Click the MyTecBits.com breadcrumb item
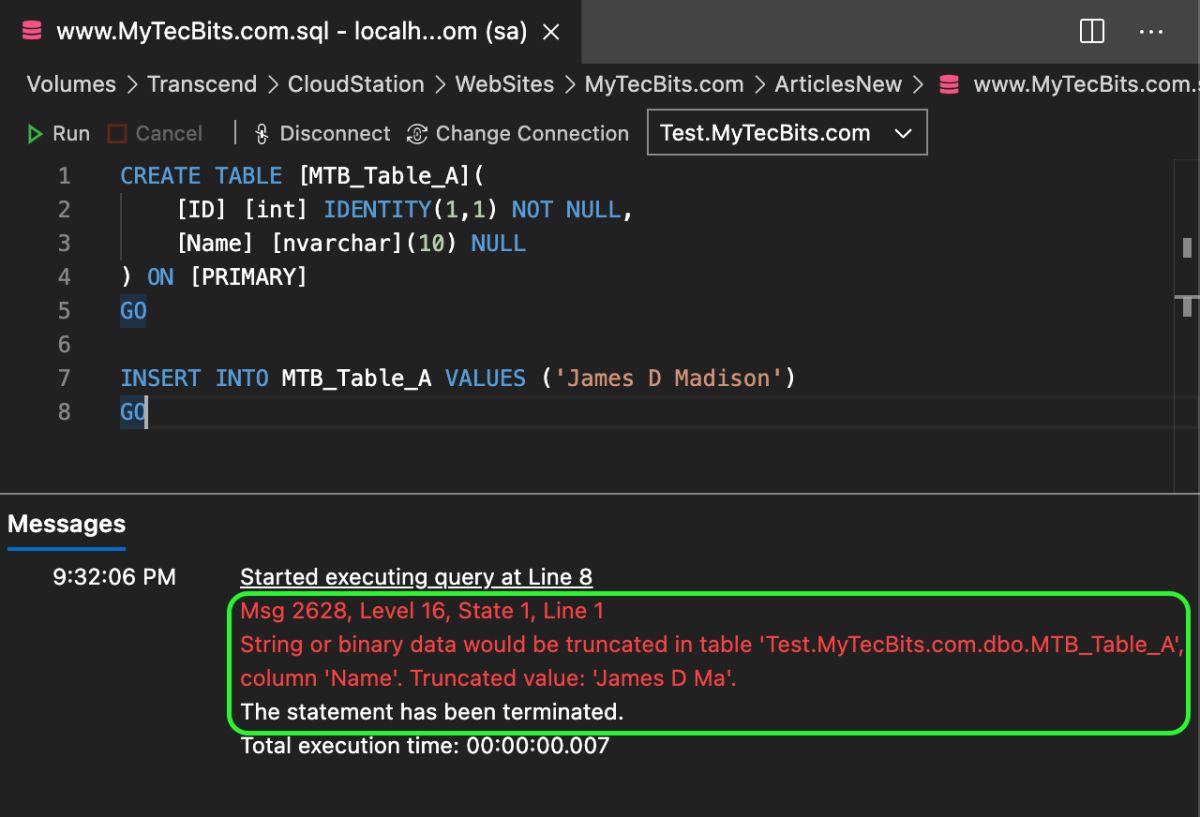Image resolution: width=1200 pixels, height=817 pixels. click(x=665, y=84)
